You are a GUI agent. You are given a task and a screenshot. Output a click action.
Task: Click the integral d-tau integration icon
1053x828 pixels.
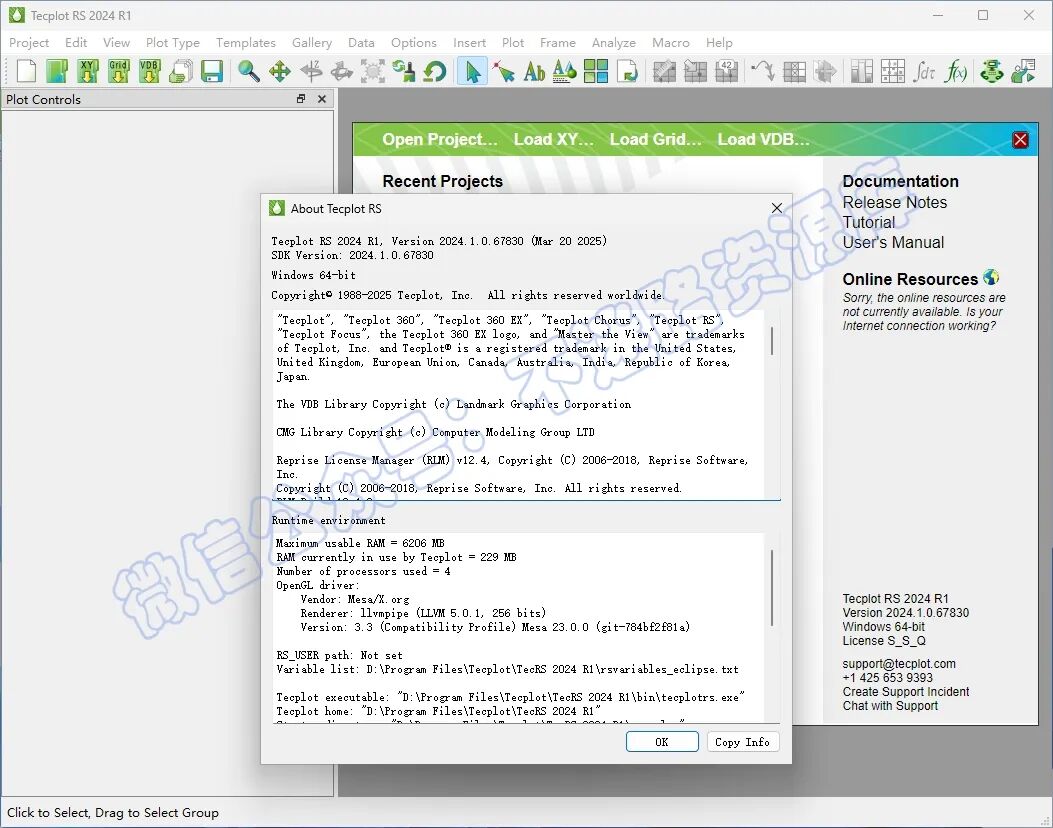924,71
